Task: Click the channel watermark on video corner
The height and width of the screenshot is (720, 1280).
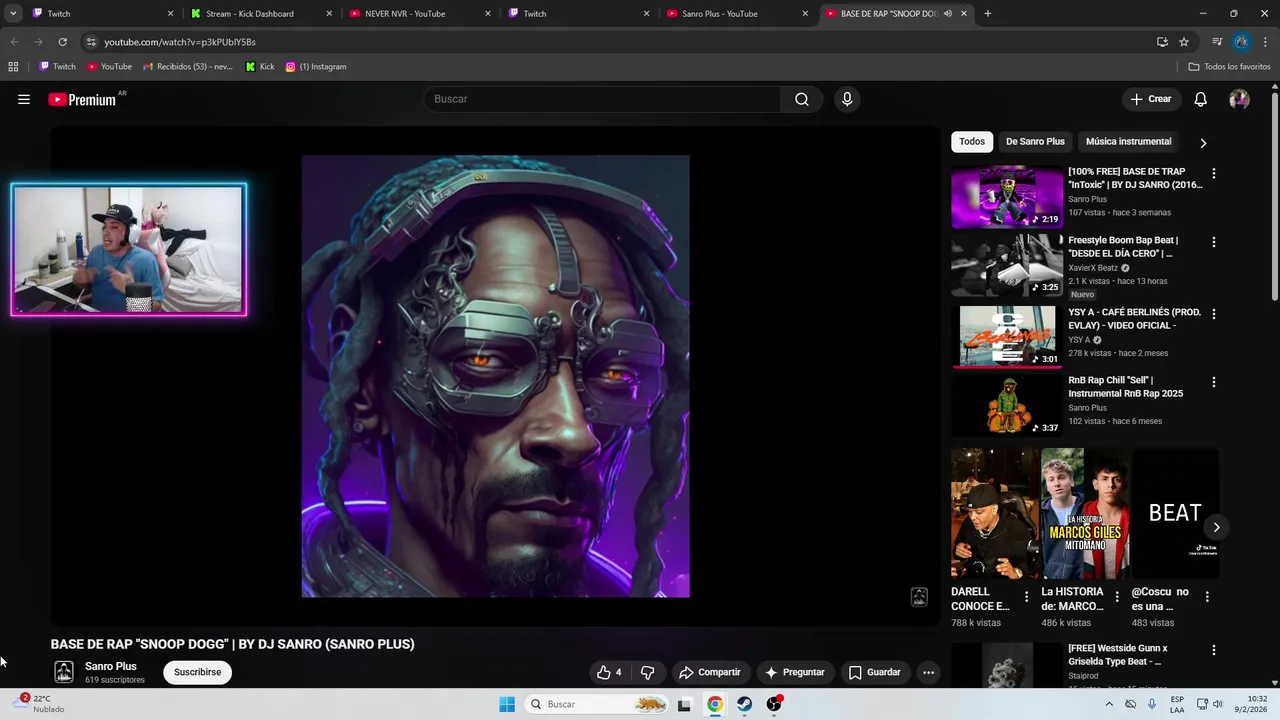Action: pyautogui.click(x=919, y=597)
